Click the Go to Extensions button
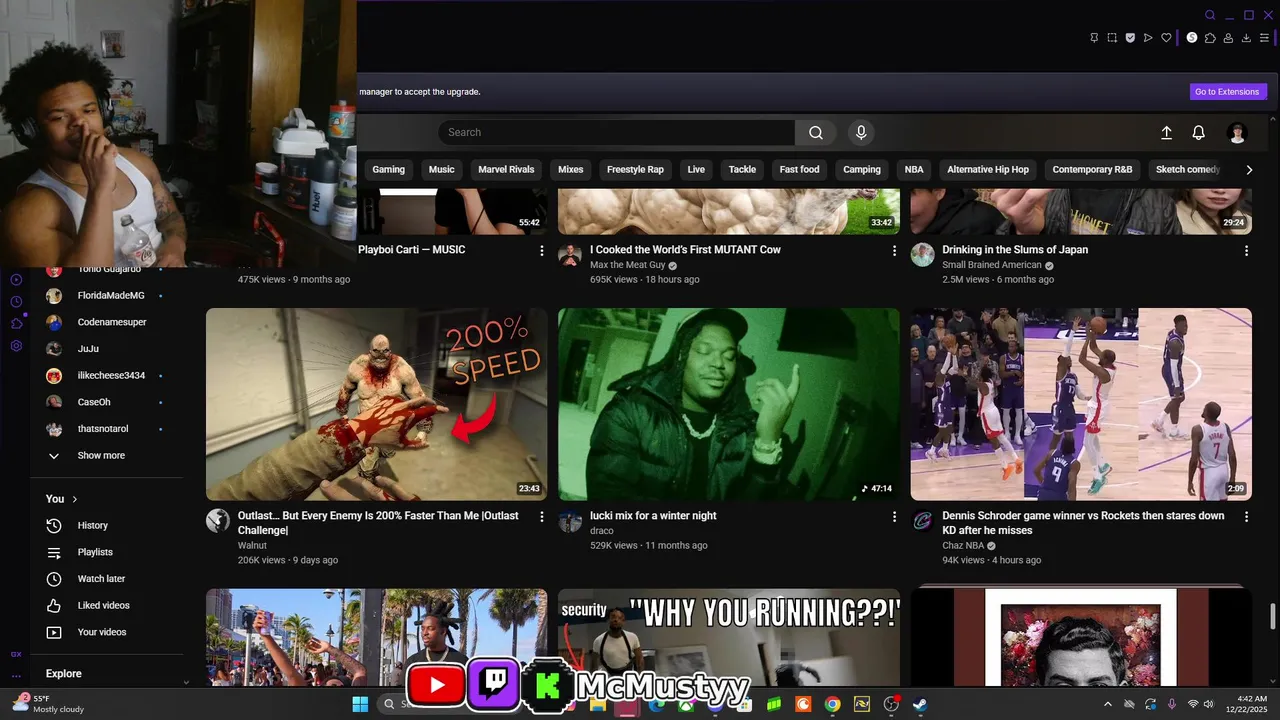 tap(1228, 92)
